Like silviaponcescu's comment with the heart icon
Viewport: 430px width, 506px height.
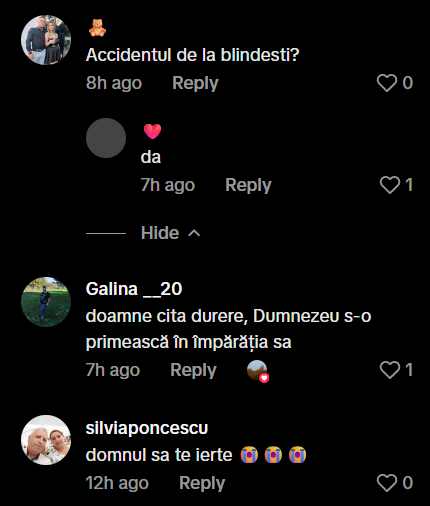(387, 483)
